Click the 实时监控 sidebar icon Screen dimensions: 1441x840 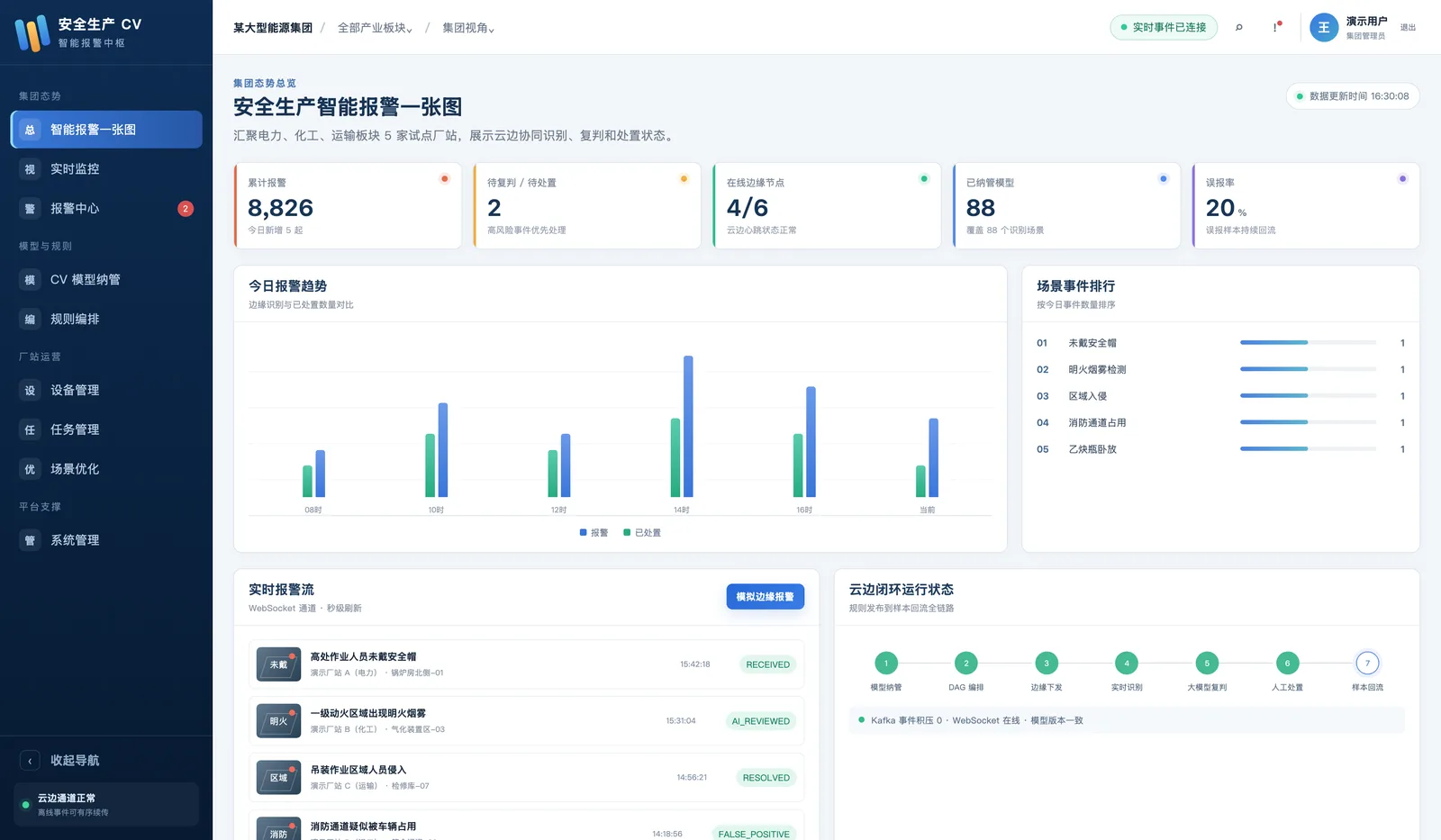pyautogui.click(x=30, y=169)
